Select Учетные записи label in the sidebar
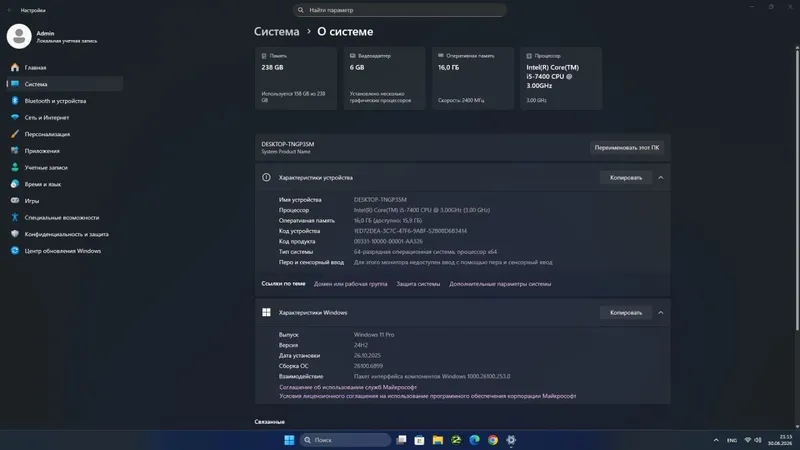Viewport: 800px width, 450px height. click(x=46, y=167)
